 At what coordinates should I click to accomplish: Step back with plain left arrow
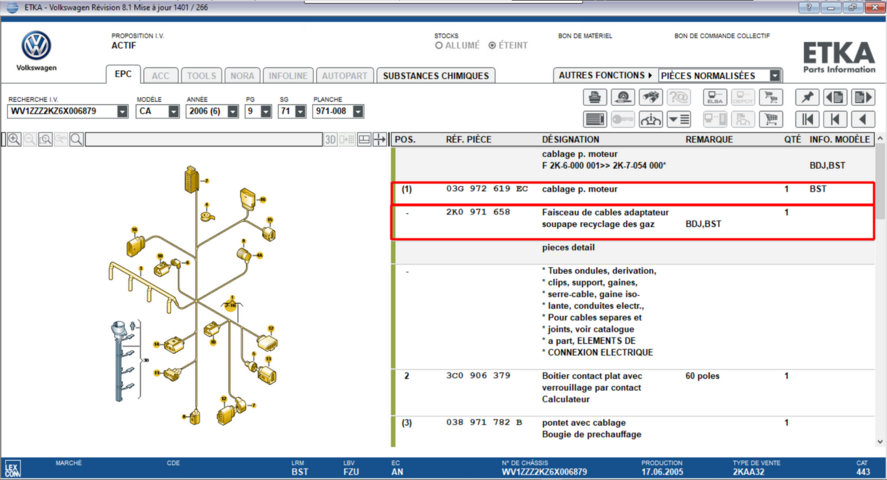[863, 119]
